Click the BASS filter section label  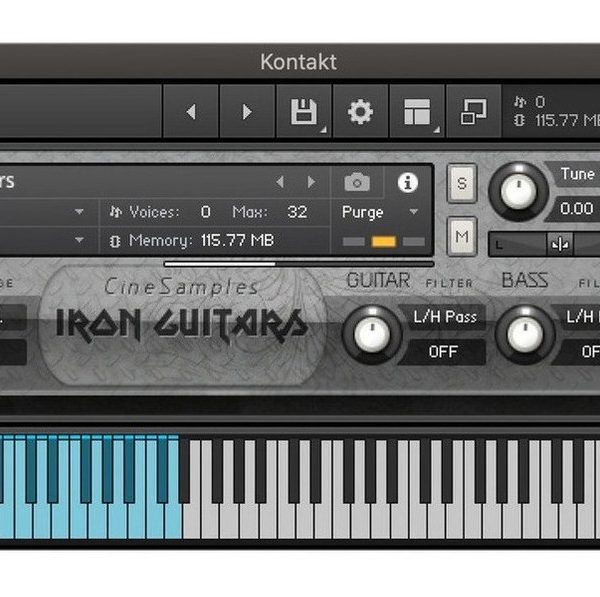click(525, 281)
